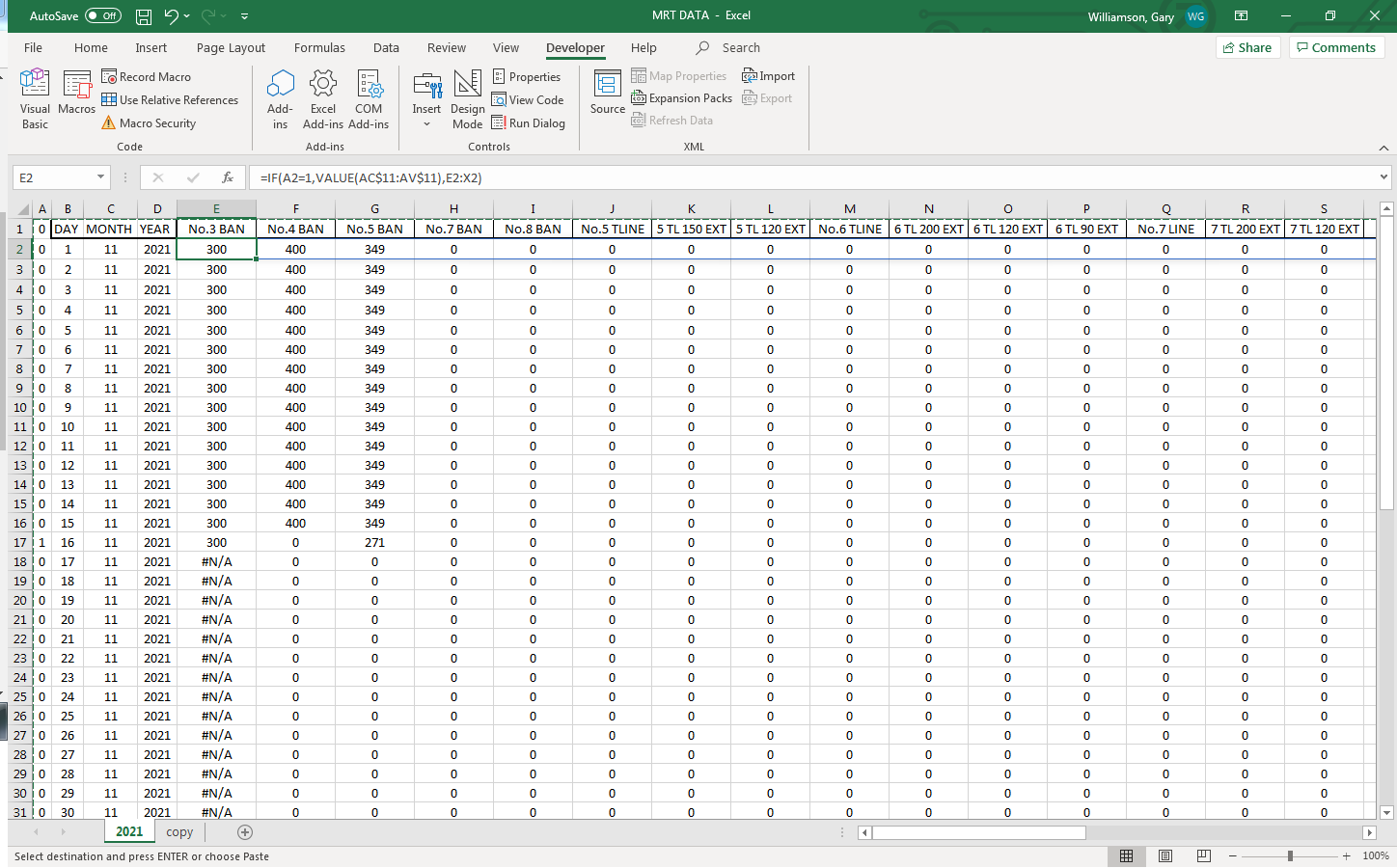The width and height of the screenshot is (1397, 868).
Task: Click Normal view button in status bar
Action: click(1126, 855)
